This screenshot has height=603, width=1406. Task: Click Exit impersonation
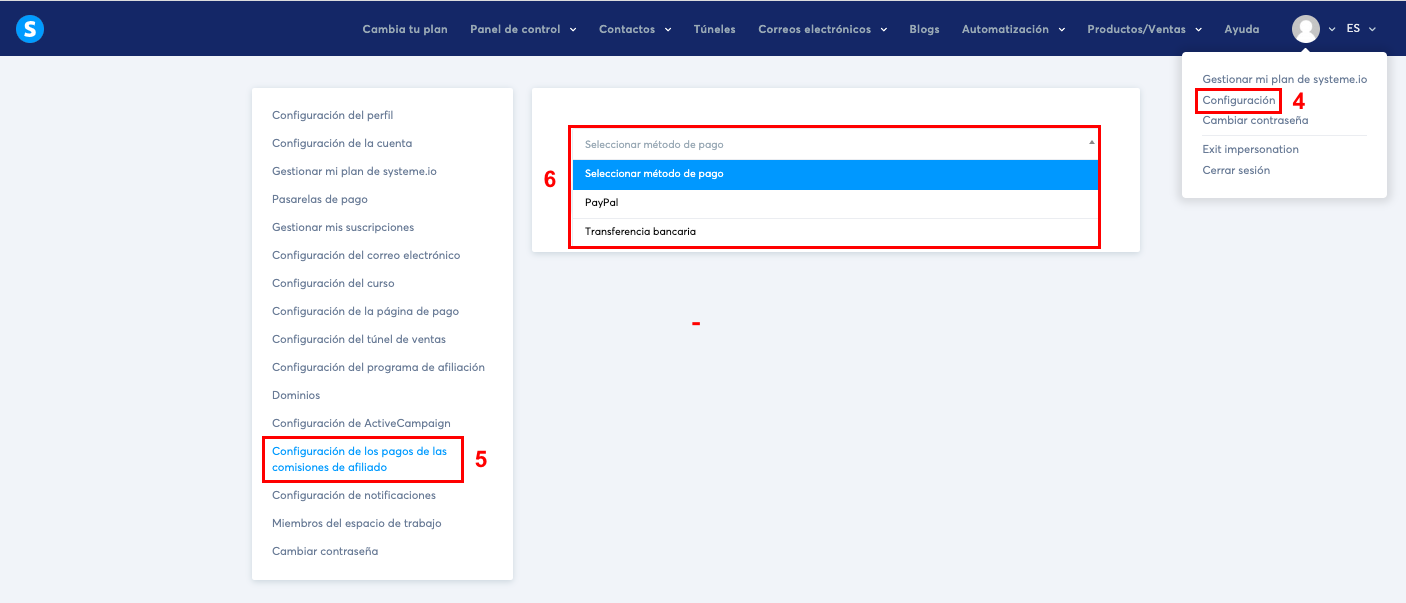[1251, 148]
